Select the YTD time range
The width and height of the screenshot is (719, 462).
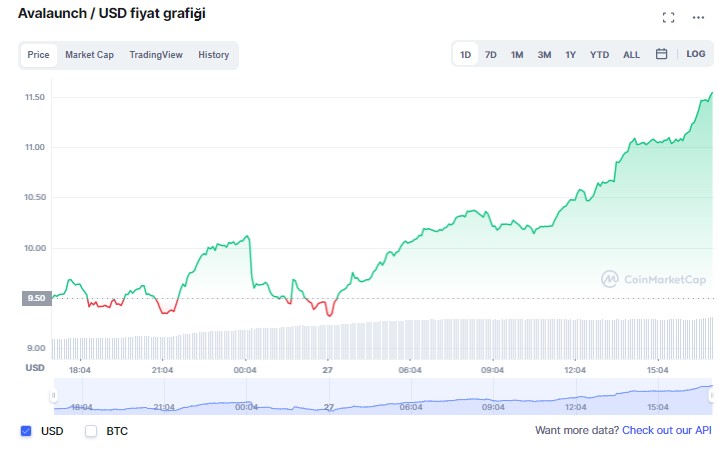(x=599, y=55)
